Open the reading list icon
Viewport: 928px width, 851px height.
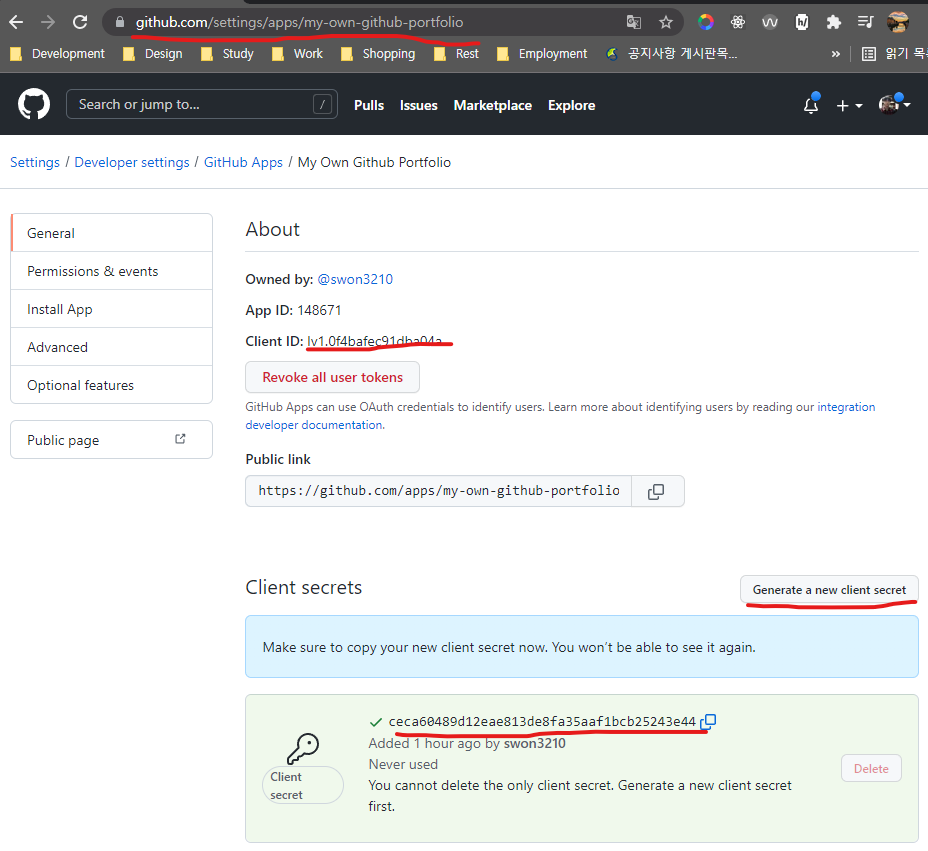[869, 54]
